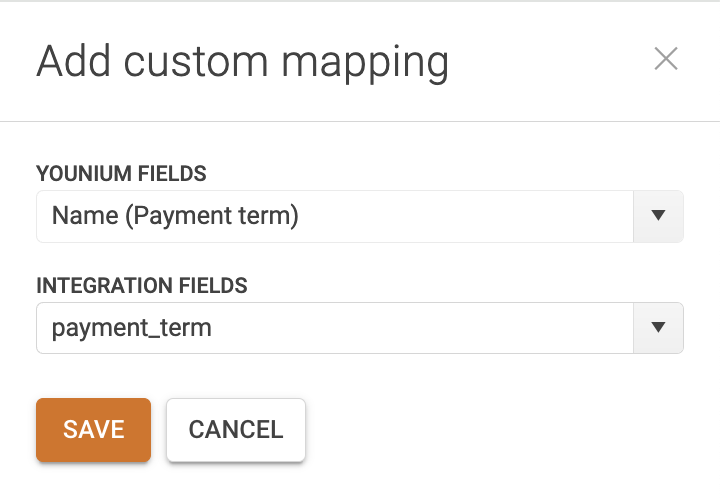The height and width of the screenshot is (498, 720).
Task: Select the 'Add custom mapping' title text
Action: click(242, 62)
